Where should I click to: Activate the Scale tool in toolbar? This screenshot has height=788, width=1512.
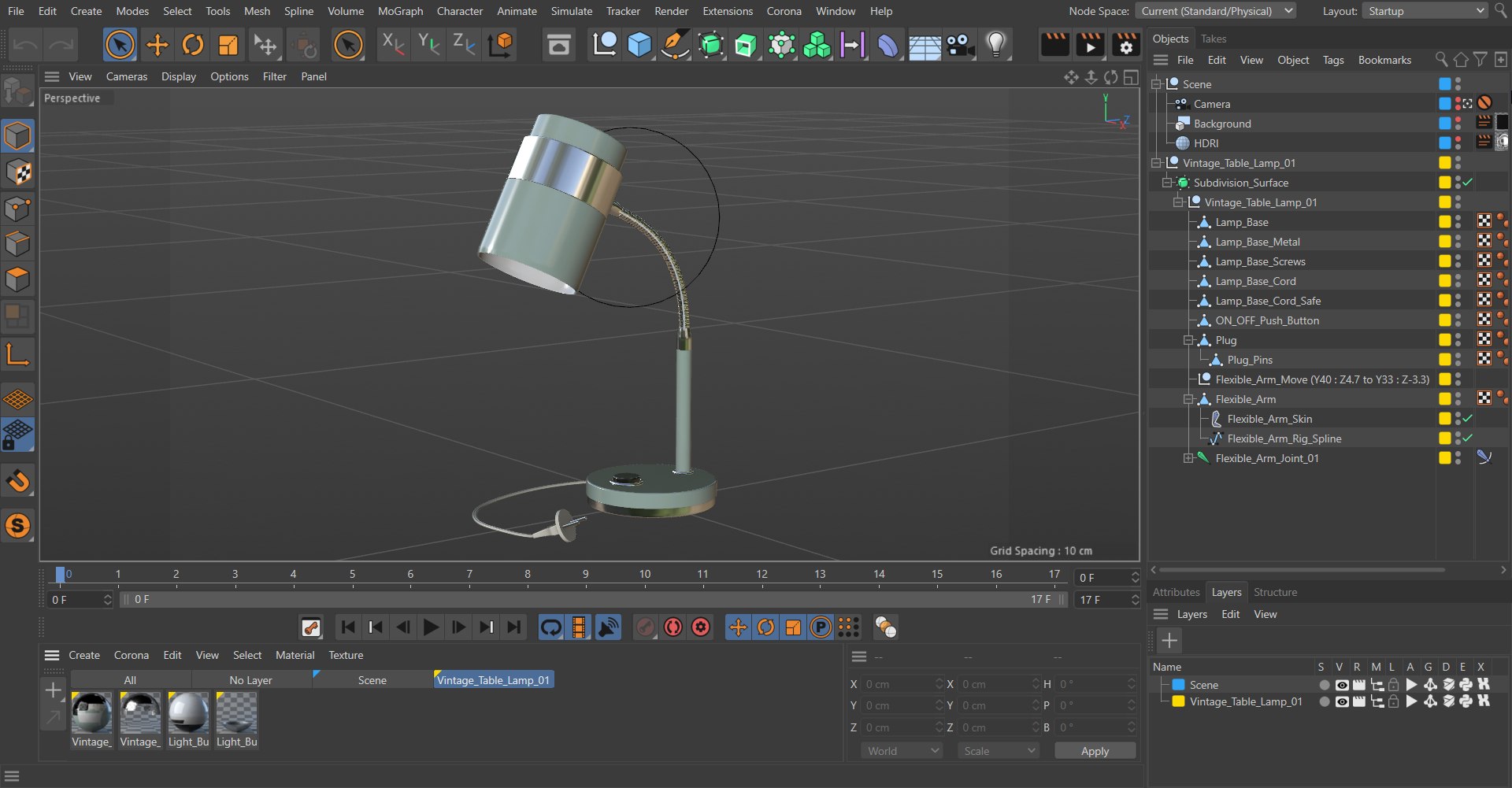(228, 45)
